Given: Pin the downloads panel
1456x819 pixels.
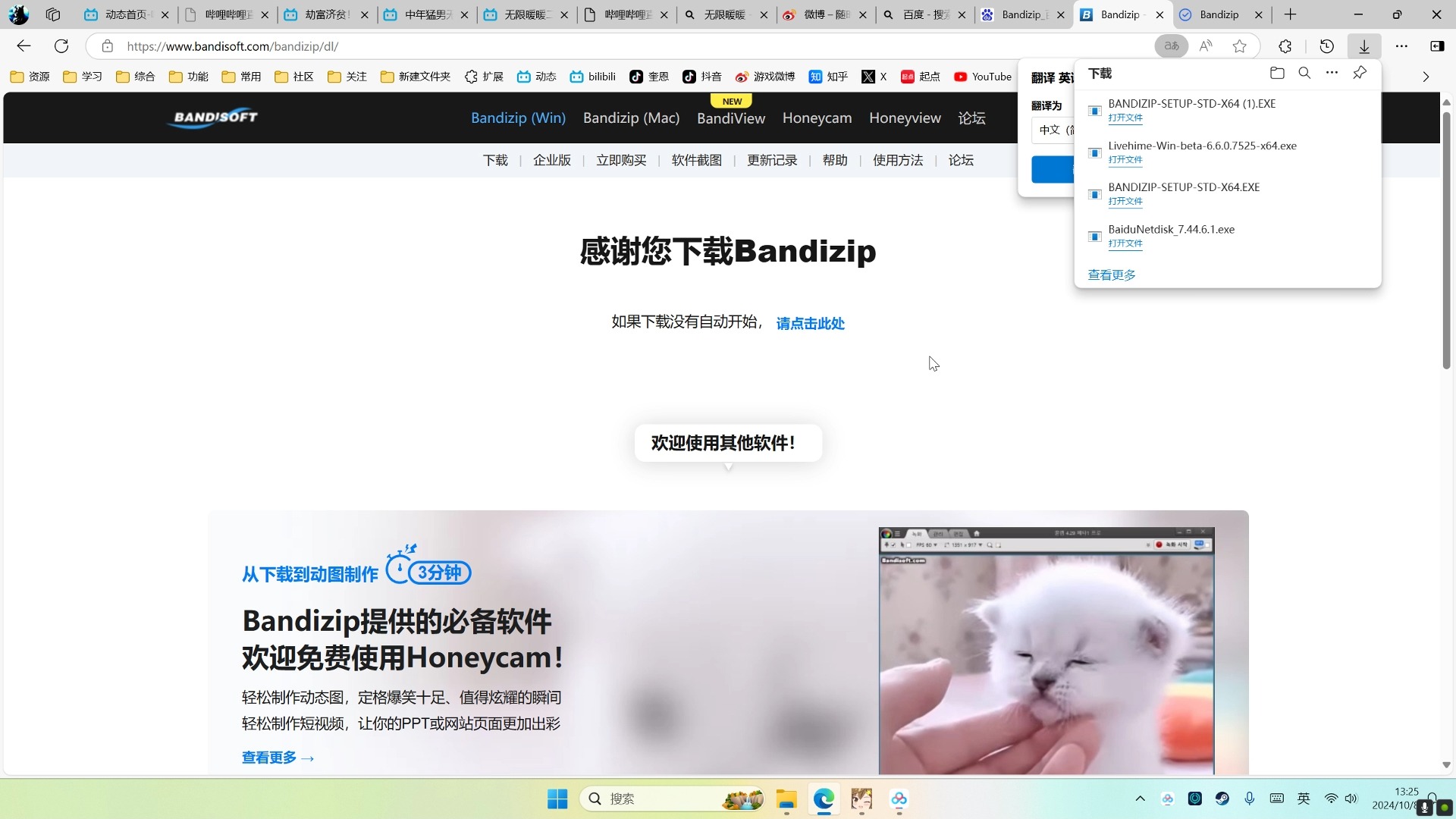Looking at the screenshot, I should (x=1360, y=73).
